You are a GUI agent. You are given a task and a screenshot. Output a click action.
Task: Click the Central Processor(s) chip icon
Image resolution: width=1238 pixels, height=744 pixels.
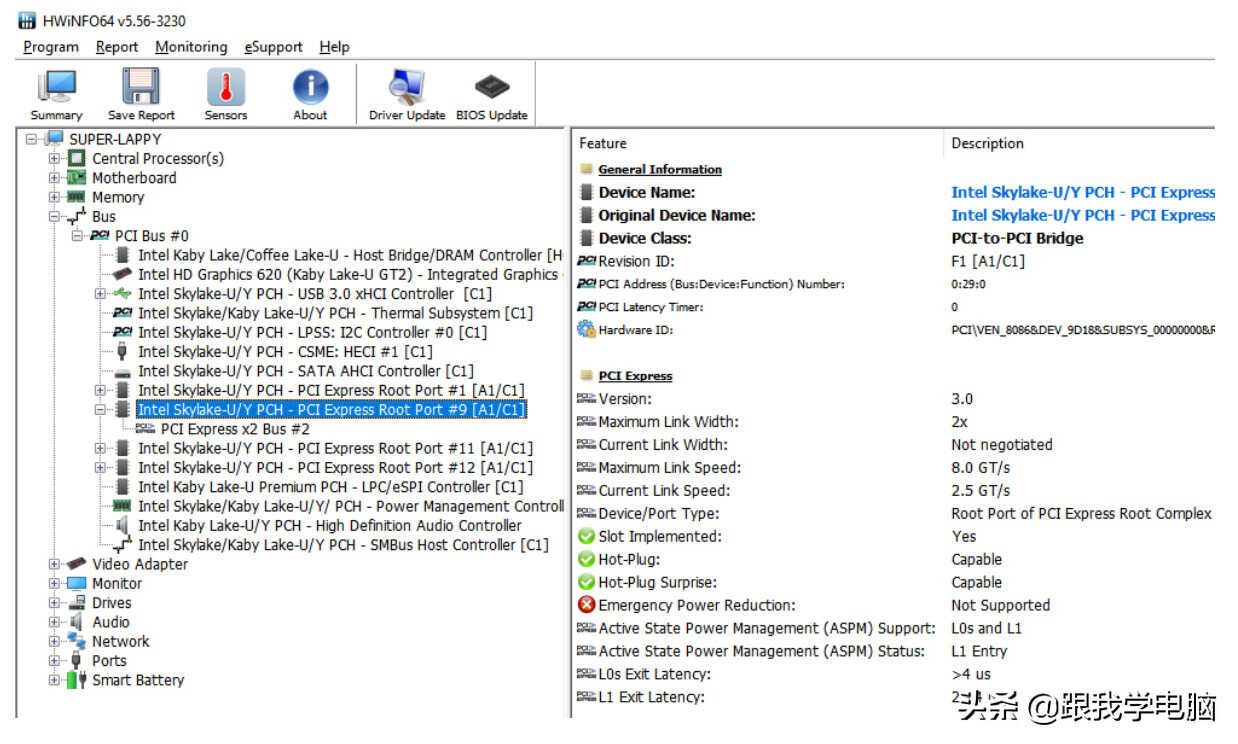77,158
